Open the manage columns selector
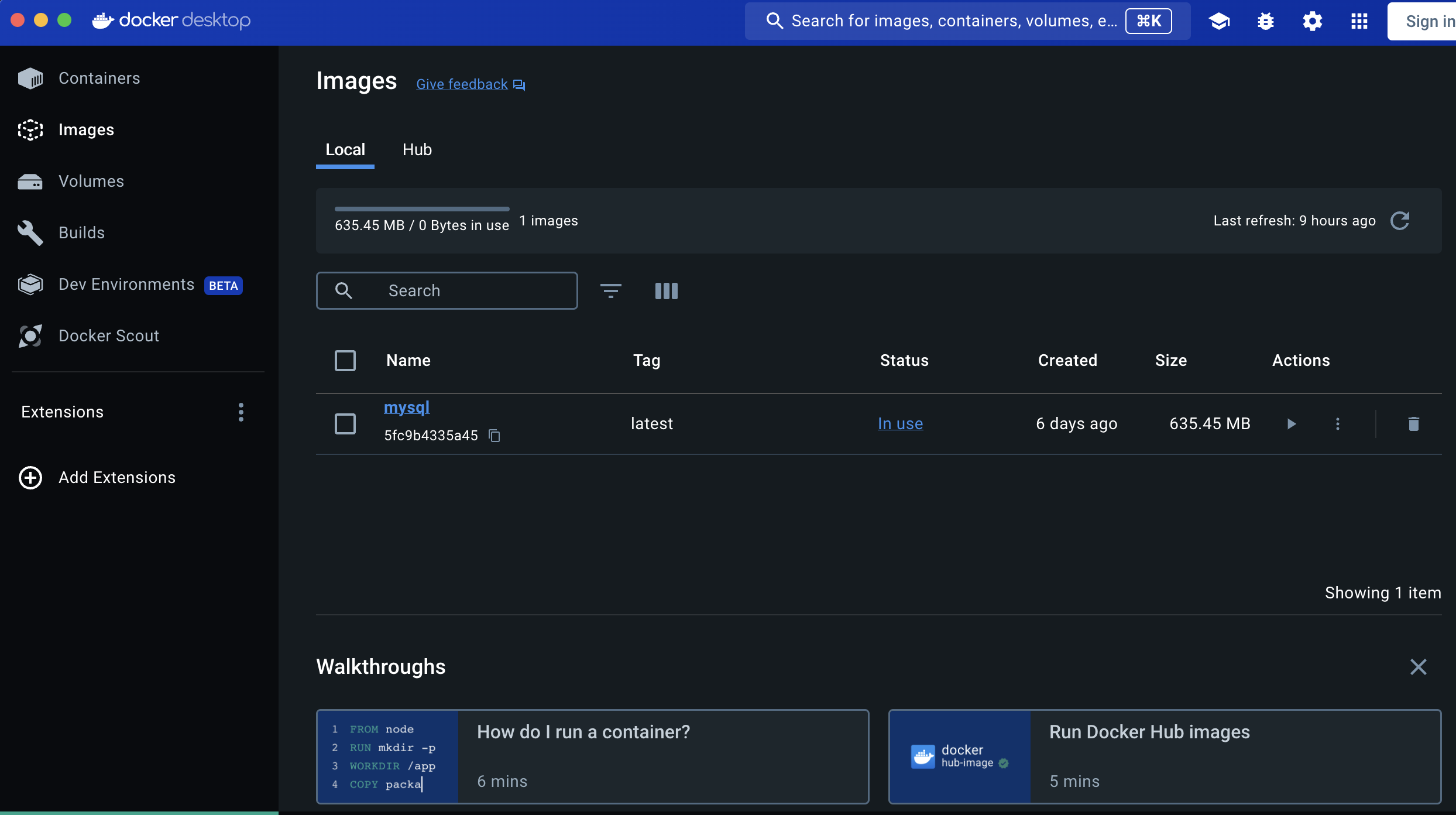 tap(666, 290)
